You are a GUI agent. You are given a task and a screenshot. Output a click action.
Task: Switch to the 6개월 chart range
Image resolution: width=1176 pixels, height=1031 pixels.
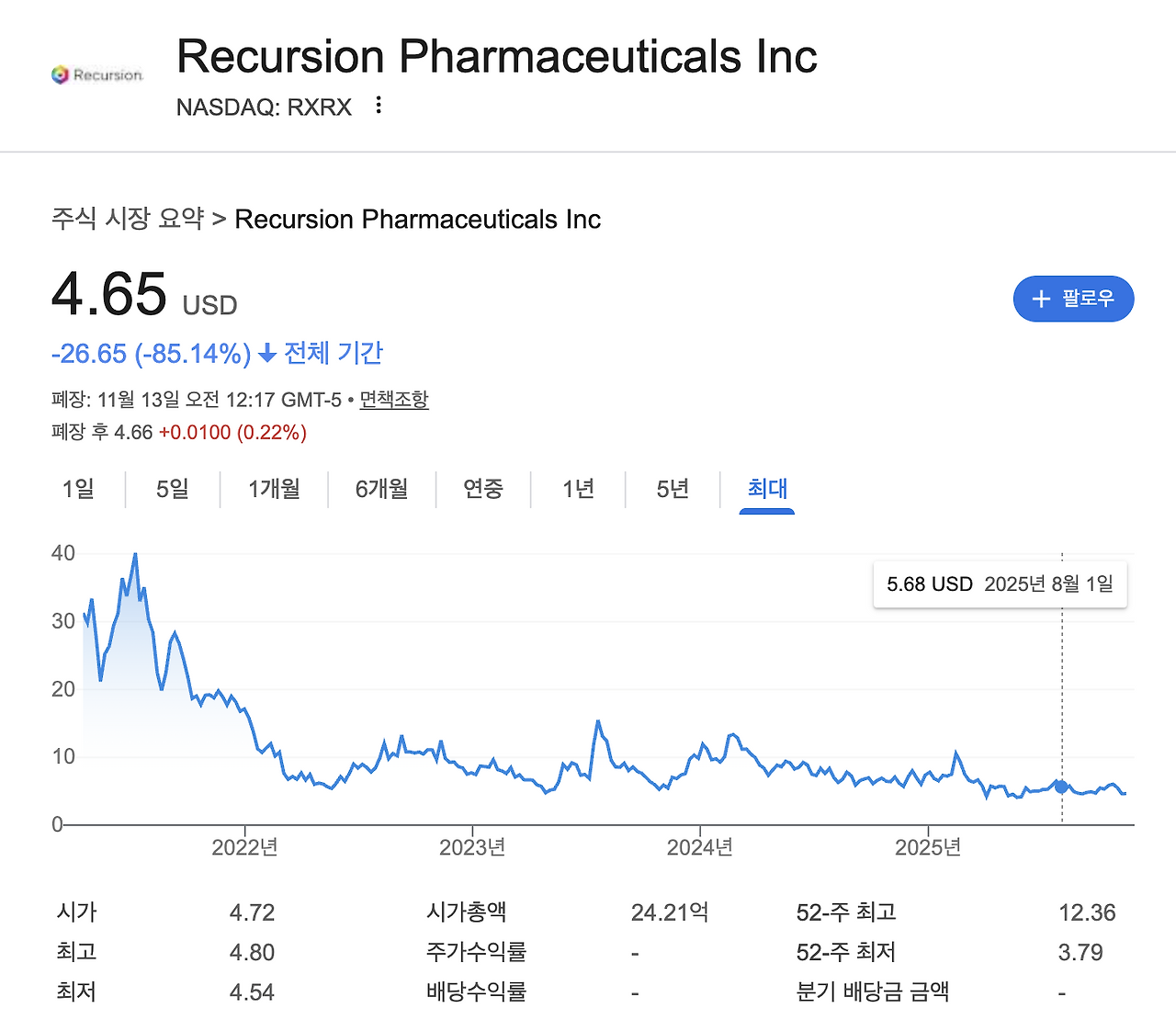point(381,489)
